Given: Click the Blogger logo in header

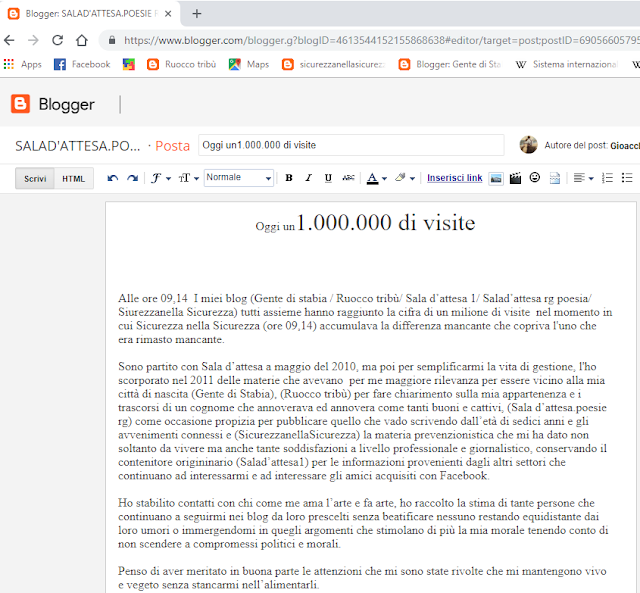Looking at the screenshot, I should [53, 104].
